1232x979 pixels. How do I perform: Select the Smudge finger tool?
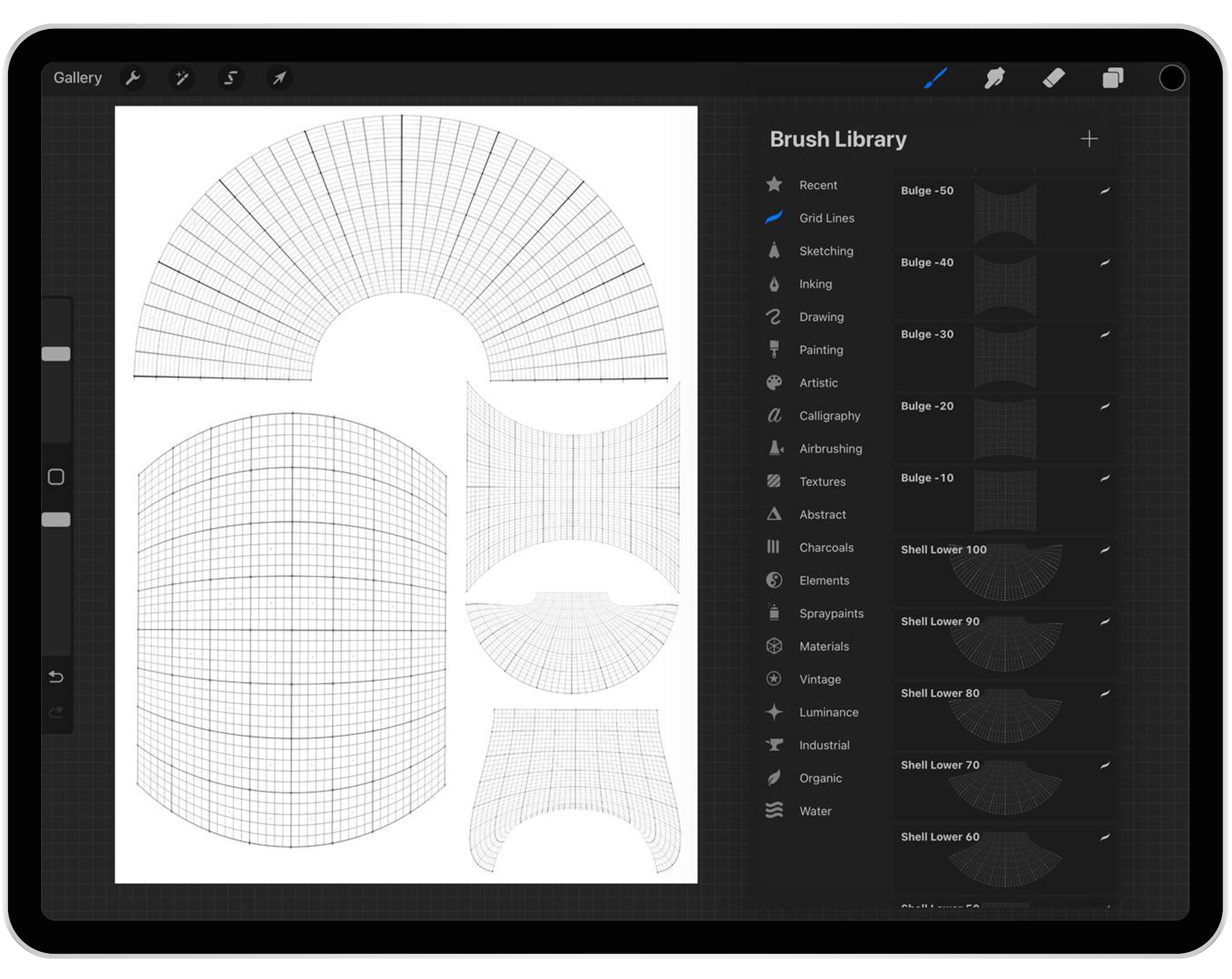[x=994, y=78]
